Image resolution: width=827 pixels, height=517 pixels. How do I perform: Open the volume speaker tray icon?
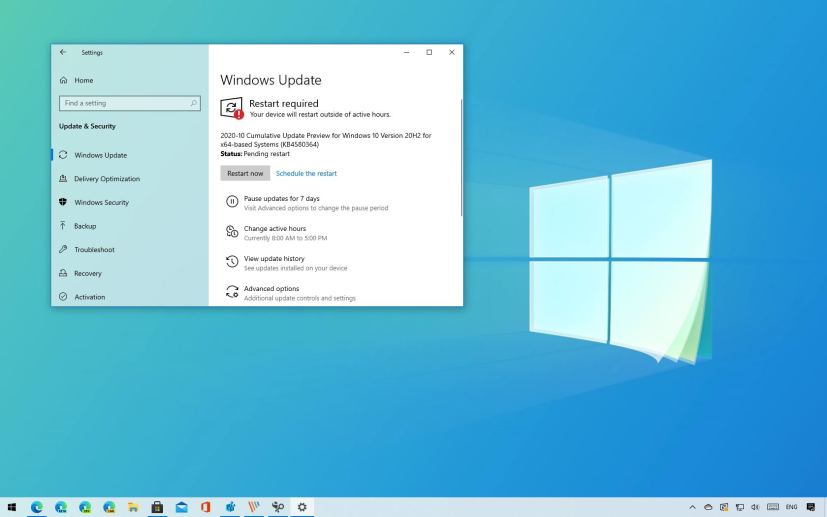(x=755, y=507)
